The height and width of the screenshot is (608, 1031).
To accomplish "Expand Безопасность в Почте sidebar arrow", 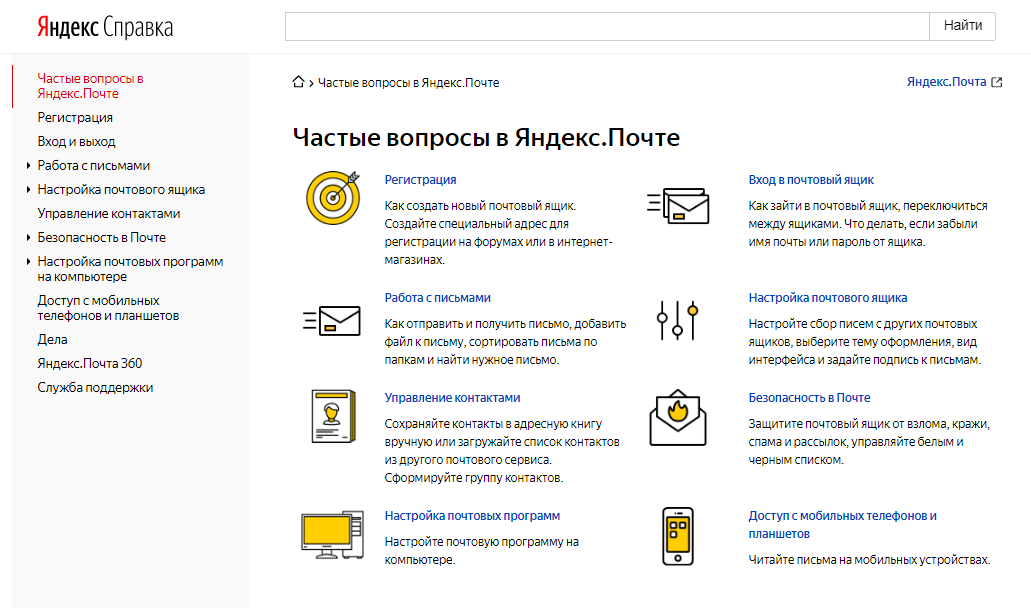I will click(x=28, y=238).
